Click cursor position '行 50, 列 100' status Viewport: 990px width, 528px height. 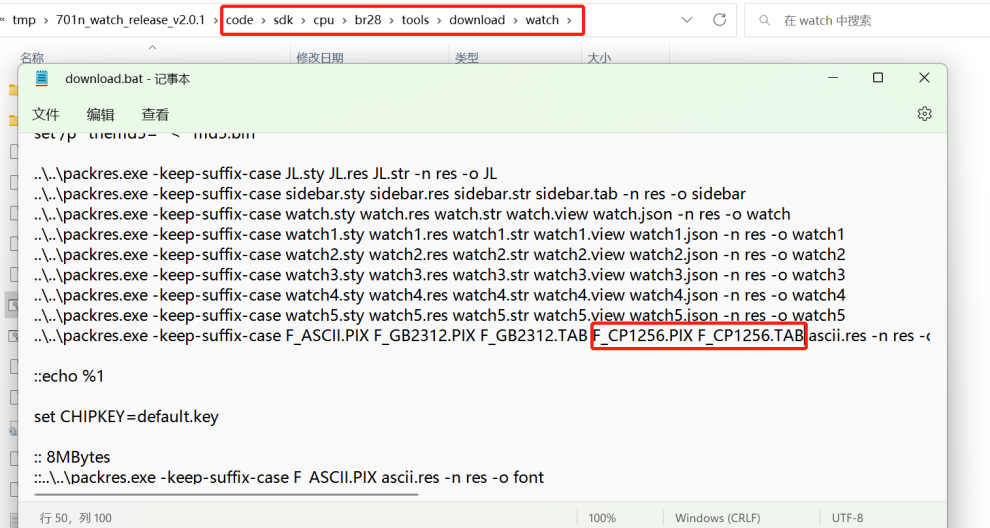78,517
